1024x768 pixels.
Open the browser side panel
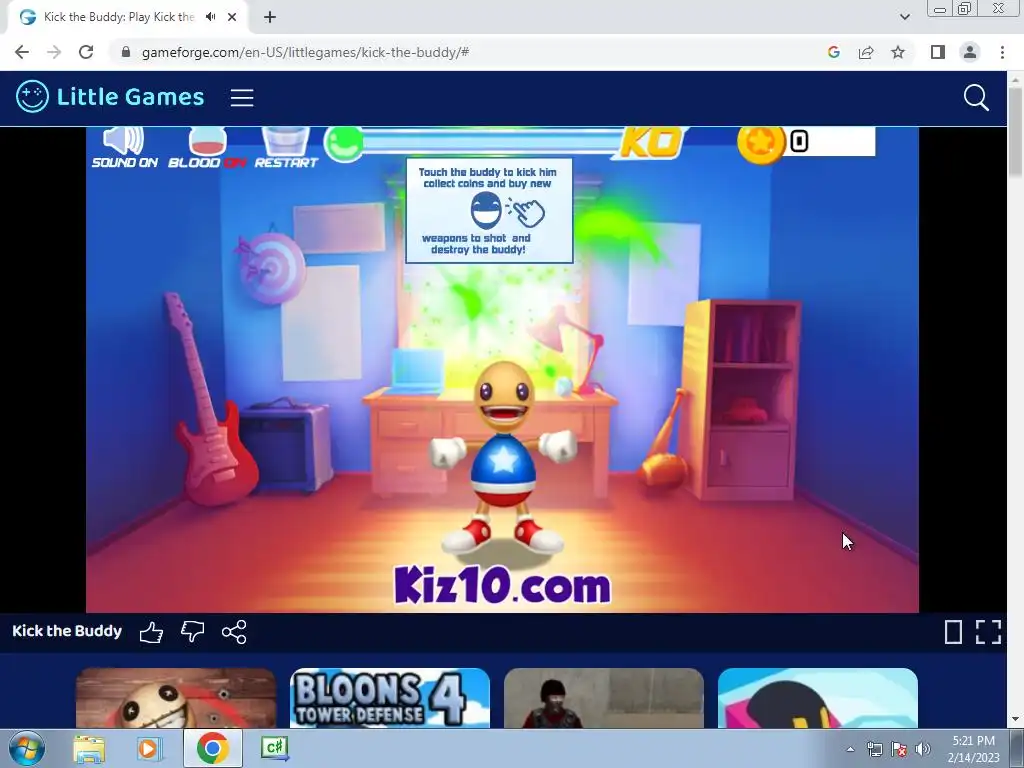[x=938, y=52]
